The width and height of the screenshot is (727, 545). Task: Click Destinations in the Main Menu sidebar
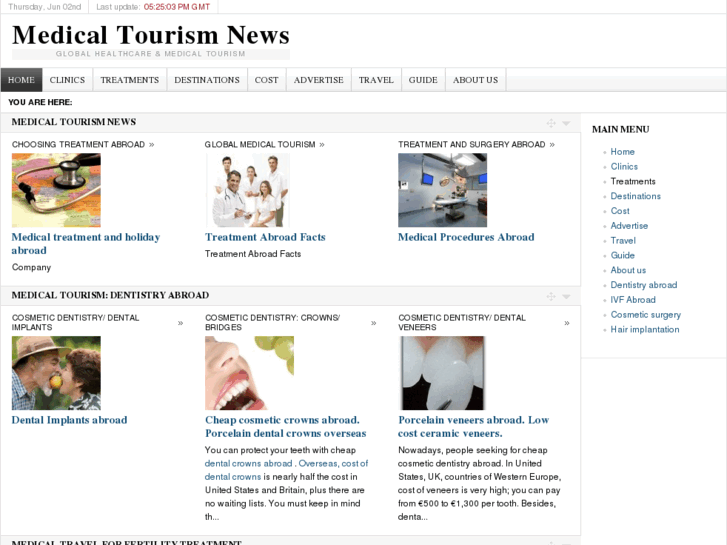pyautogui.click(x=635, y=196)
